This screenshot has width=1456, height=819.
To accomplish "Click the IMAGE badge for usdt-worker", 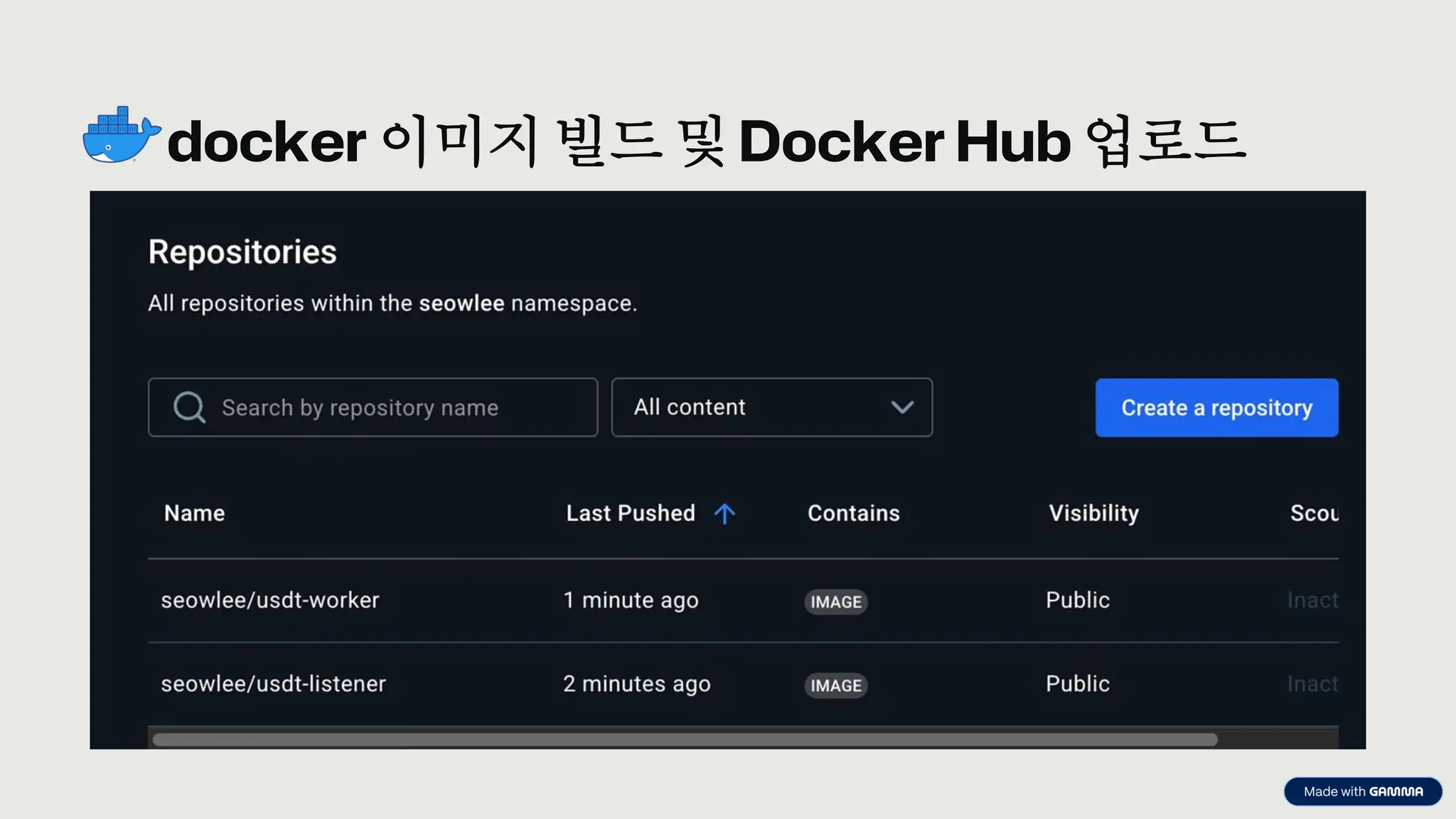I will point(836,602).
